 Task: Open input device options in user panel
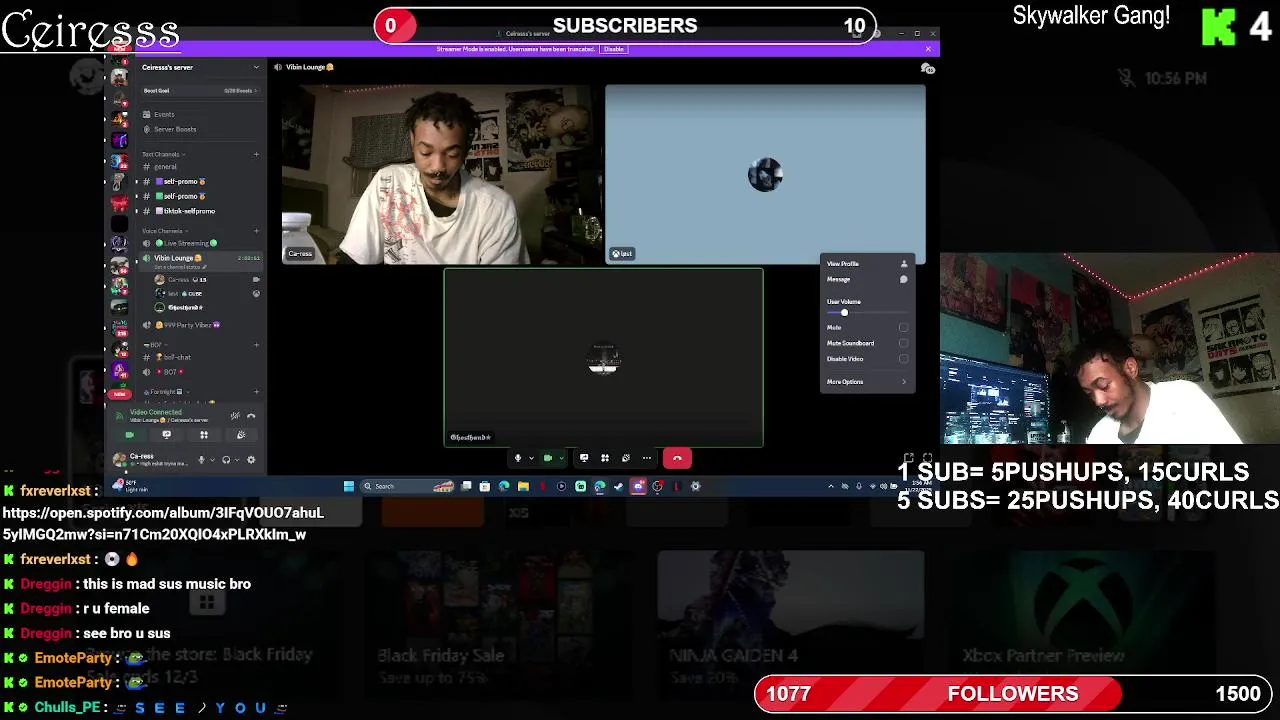(x=212, y=460)
